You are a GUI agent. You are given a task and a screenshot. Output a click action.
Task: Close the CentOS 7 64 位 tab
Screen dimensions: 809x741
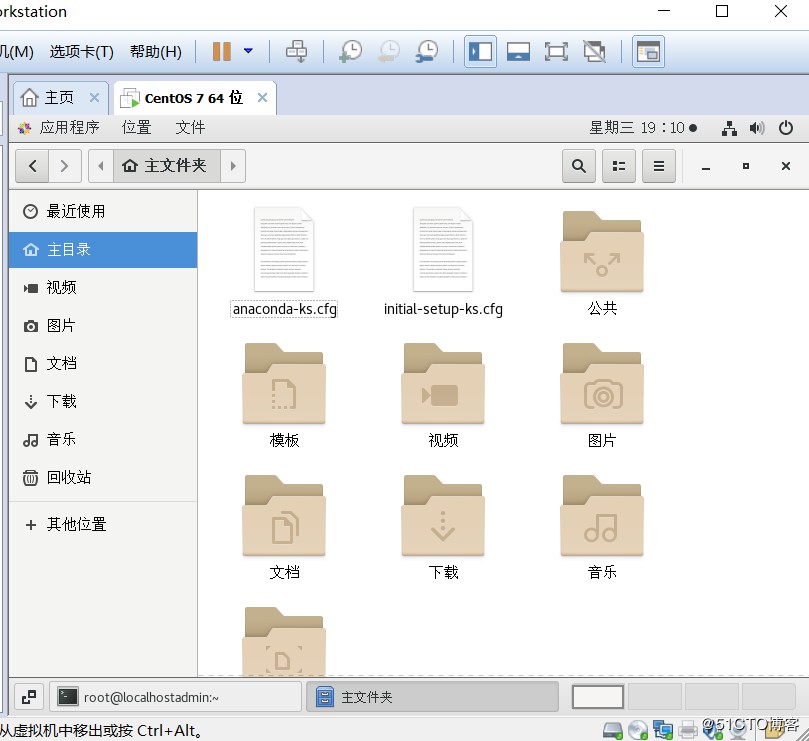[x=263, y=98]
